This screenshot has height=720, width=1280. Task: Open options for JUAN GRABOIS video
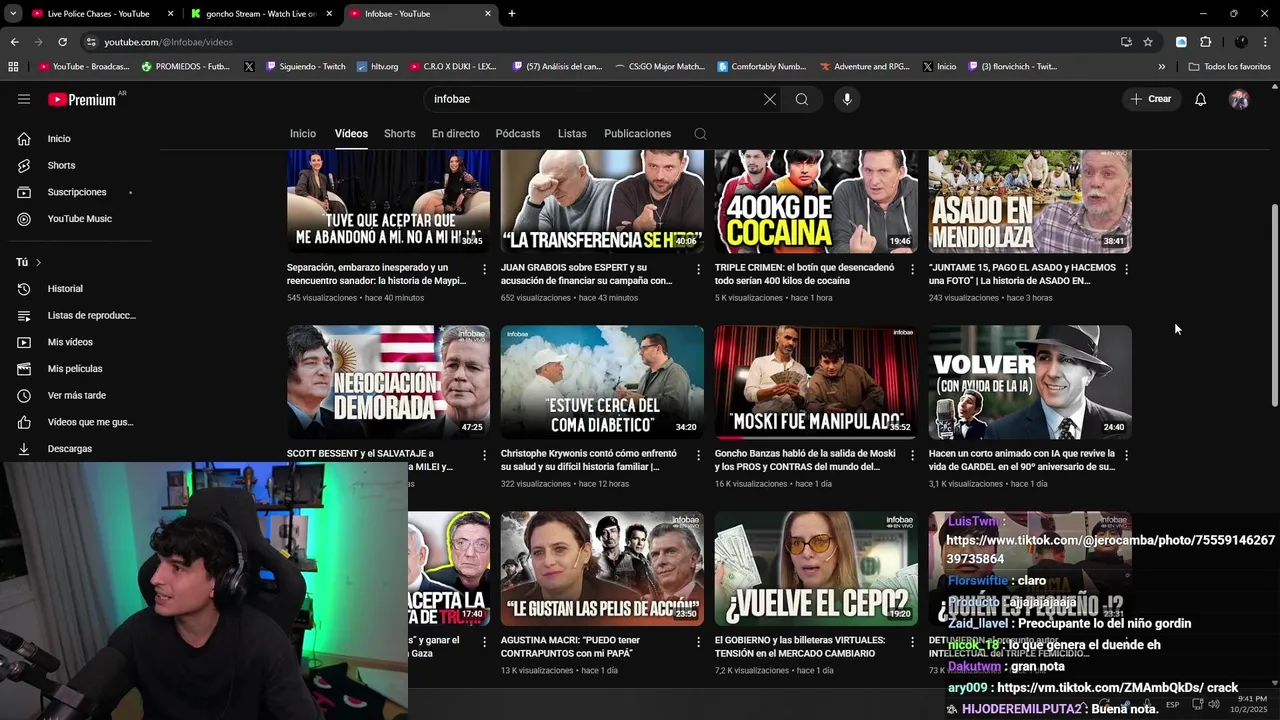pos(698,269)
